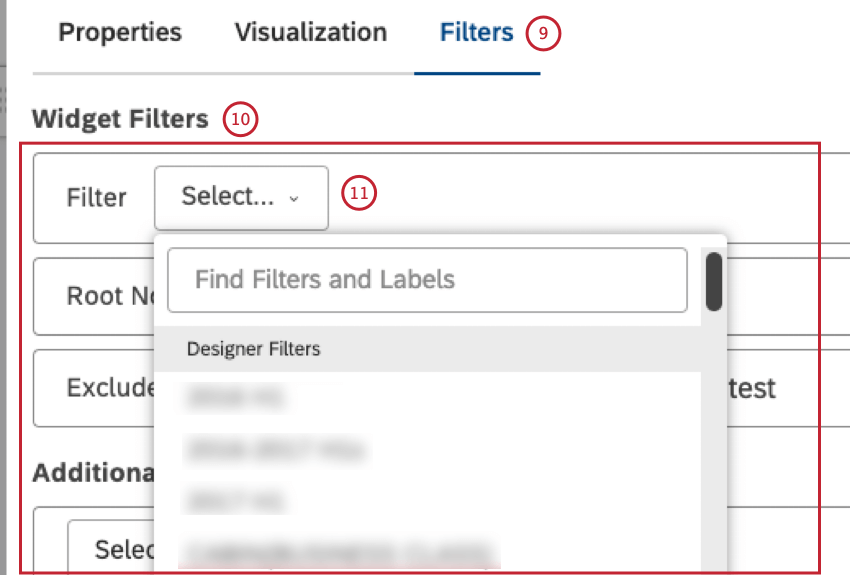The width and height of the screenshot is (850, 575).
Task: Choose the second blurred filter option
Action: point(275,450)
